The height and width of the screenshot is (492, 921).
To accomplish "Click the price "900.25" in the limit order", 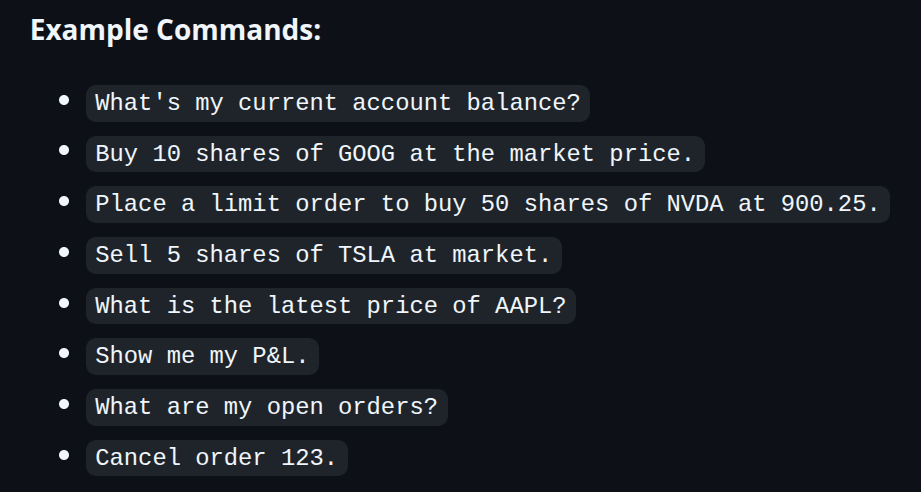I will coord(822,204).
